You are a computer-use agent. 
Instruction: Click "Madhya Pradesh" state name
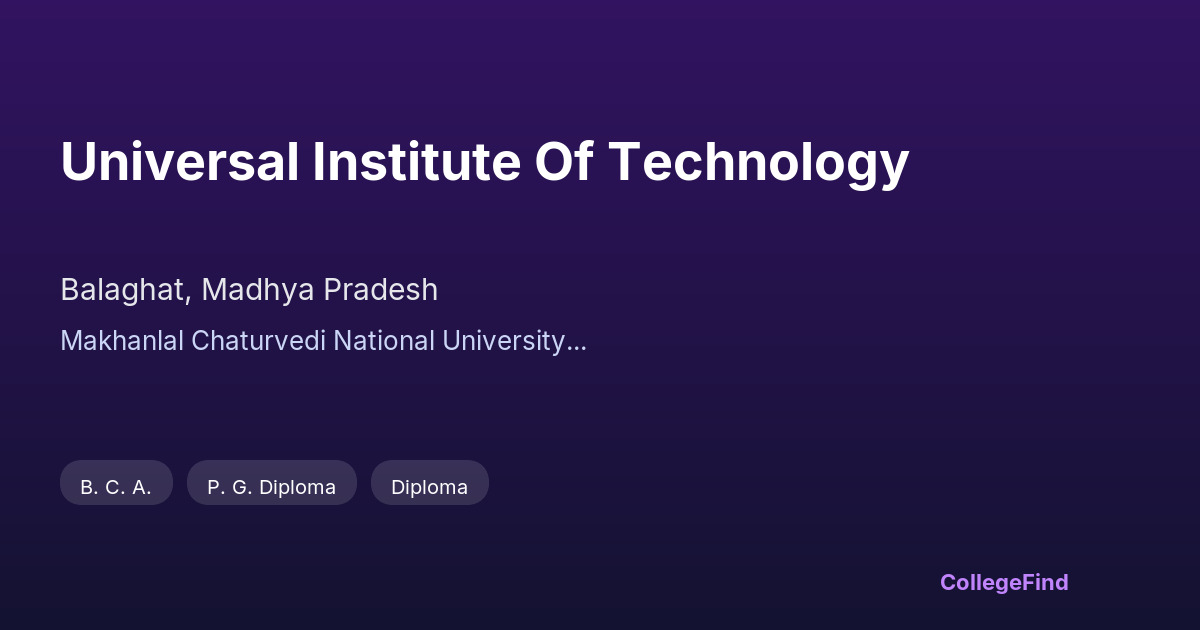pos(320,290)
